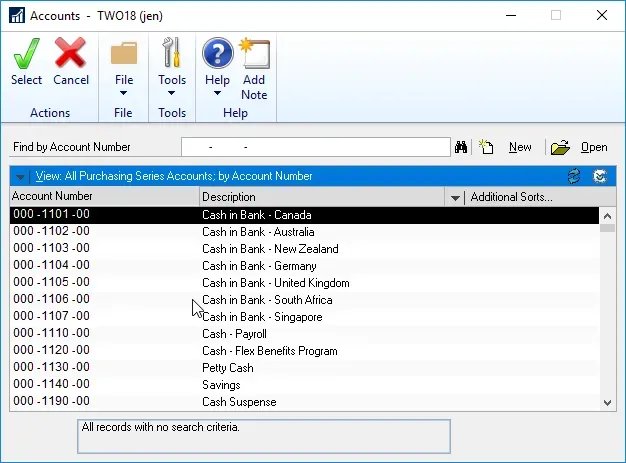626x463 pixels.
Task: Click the green Select checkmark icon
Action: click(26, 54)
